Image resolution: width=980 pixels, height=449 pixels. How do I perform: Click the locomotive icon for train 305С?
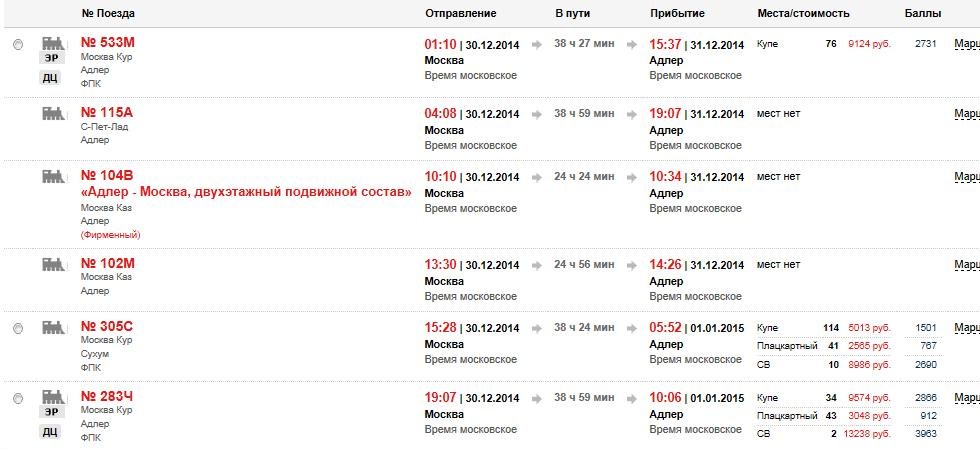52,327
